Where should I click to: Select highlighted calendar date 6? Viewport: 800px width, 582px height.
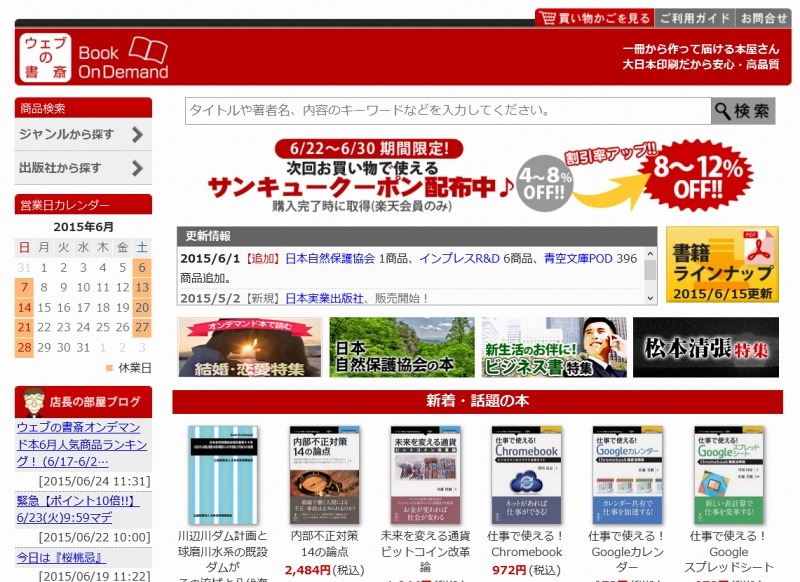coord(142,267)
